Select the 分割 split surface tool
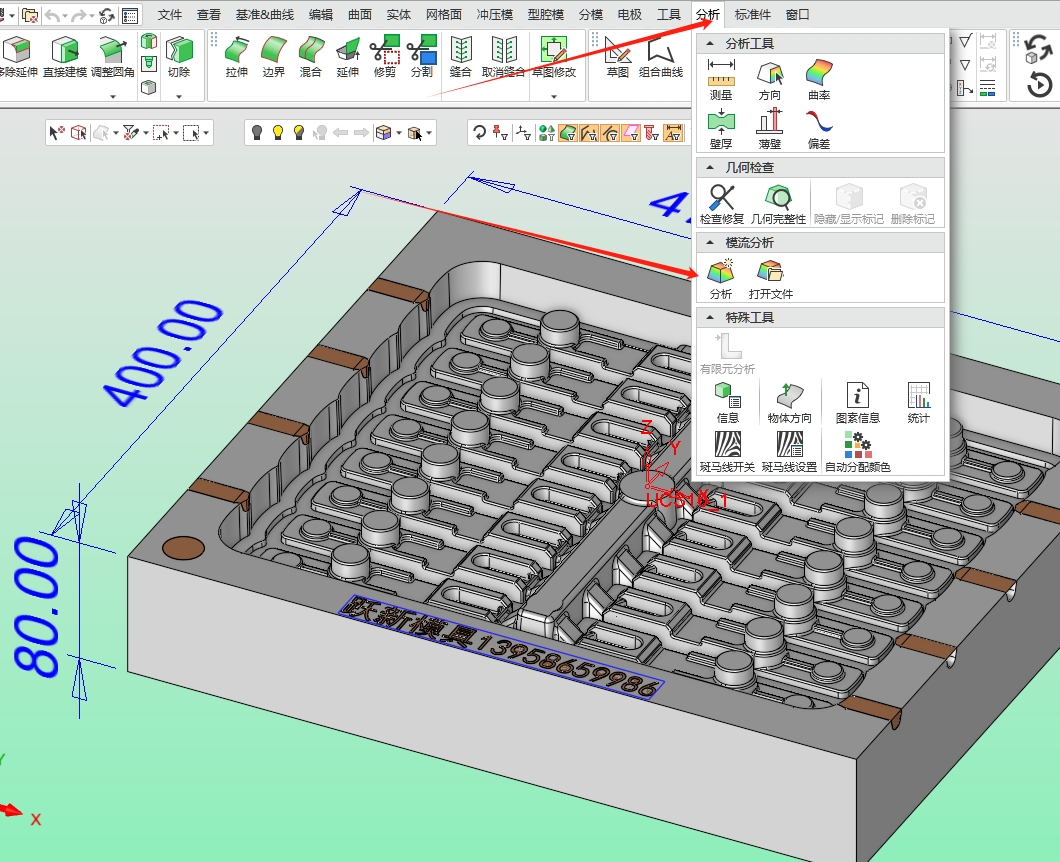The width and height of the screenshot is (1060, 862). [x=422, y=57]
